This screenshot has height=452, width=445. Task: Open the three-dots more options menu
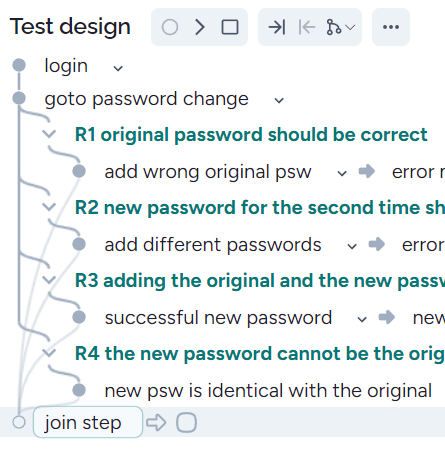point(391,27)
